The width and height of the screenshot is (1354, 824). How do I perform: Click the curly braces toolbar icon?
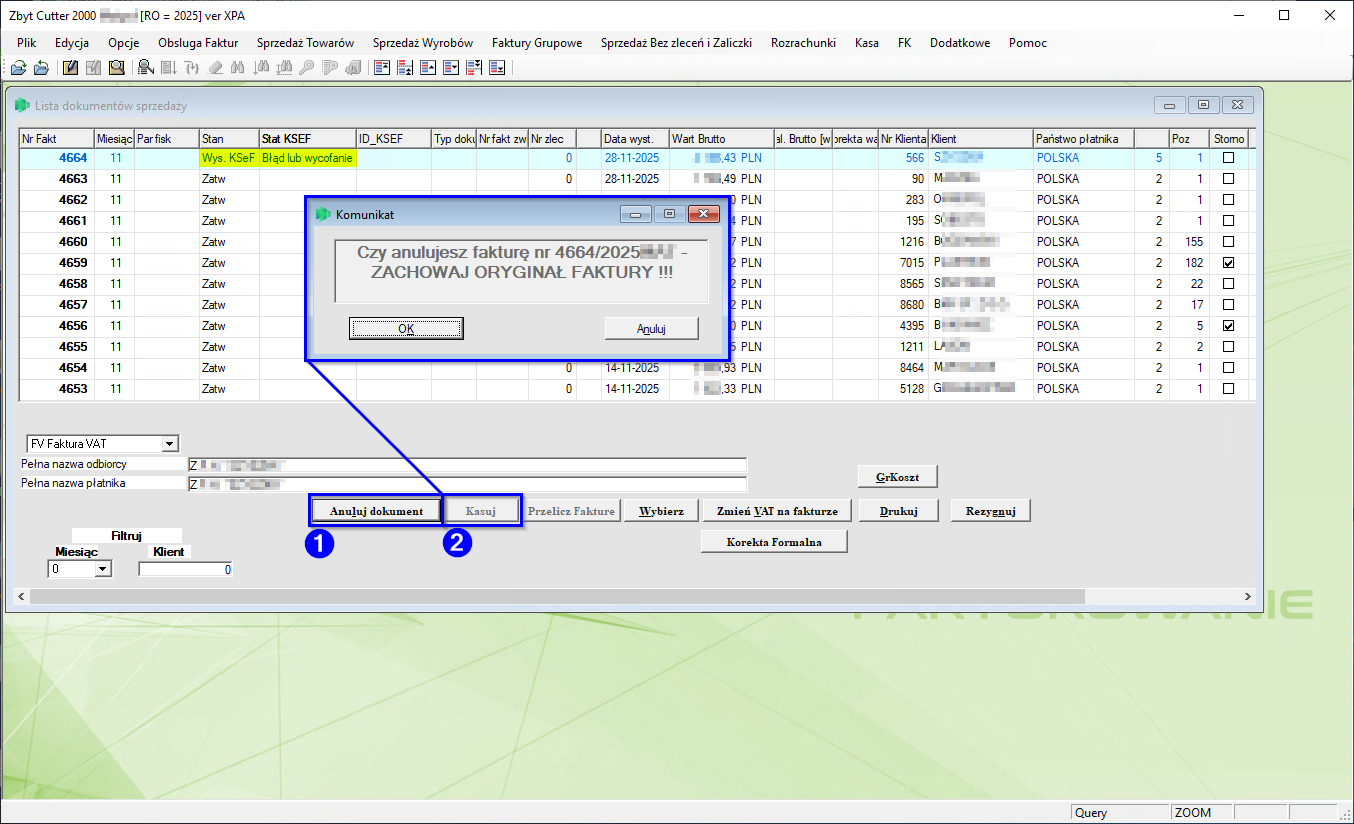click(192, 68)
